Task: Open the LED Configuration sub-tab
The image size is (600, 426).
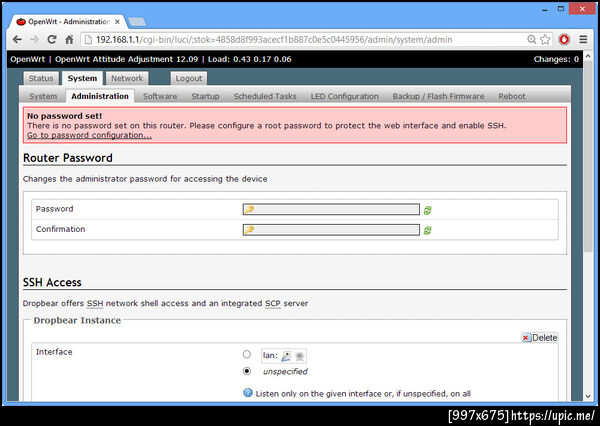Action: click(344, 96)
